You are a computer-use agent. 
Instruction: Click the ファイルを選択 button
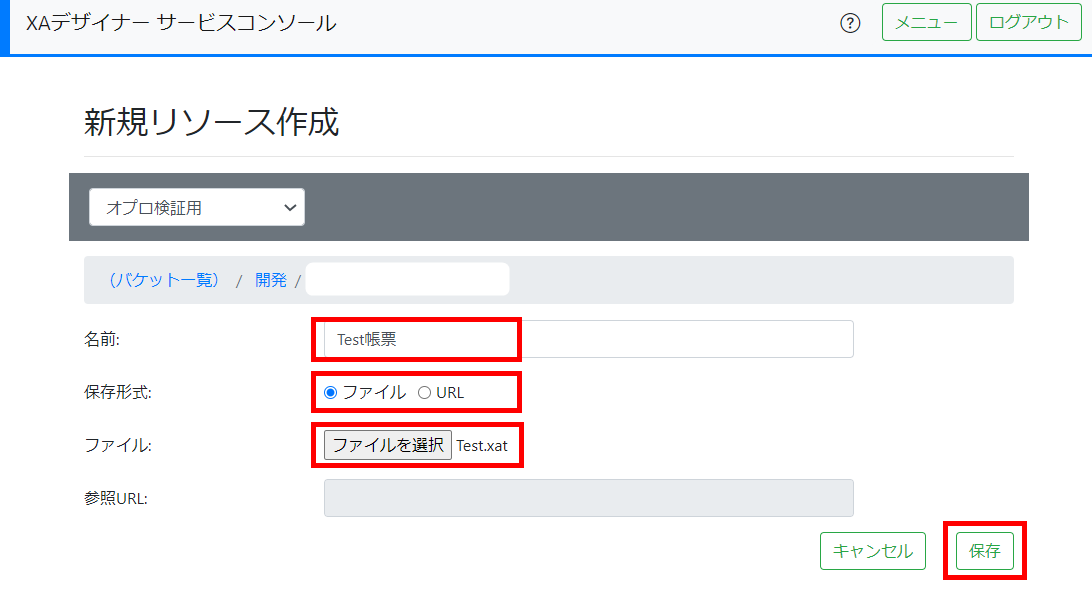[x=388, y=445]
